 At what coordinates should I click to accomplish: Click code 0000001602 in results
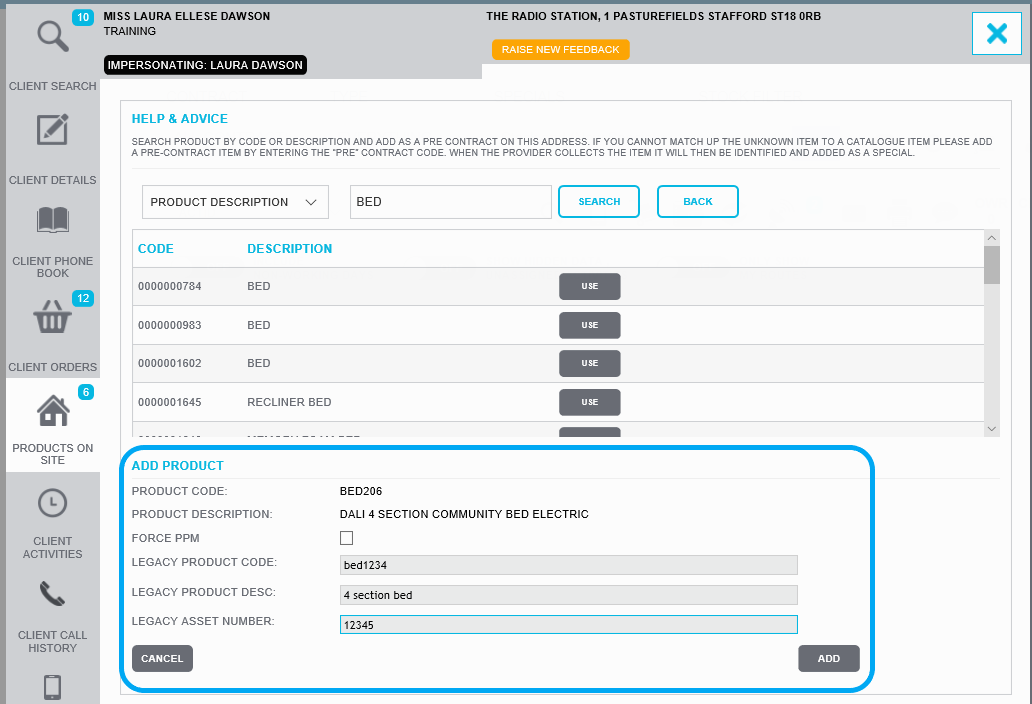(170, 363)
